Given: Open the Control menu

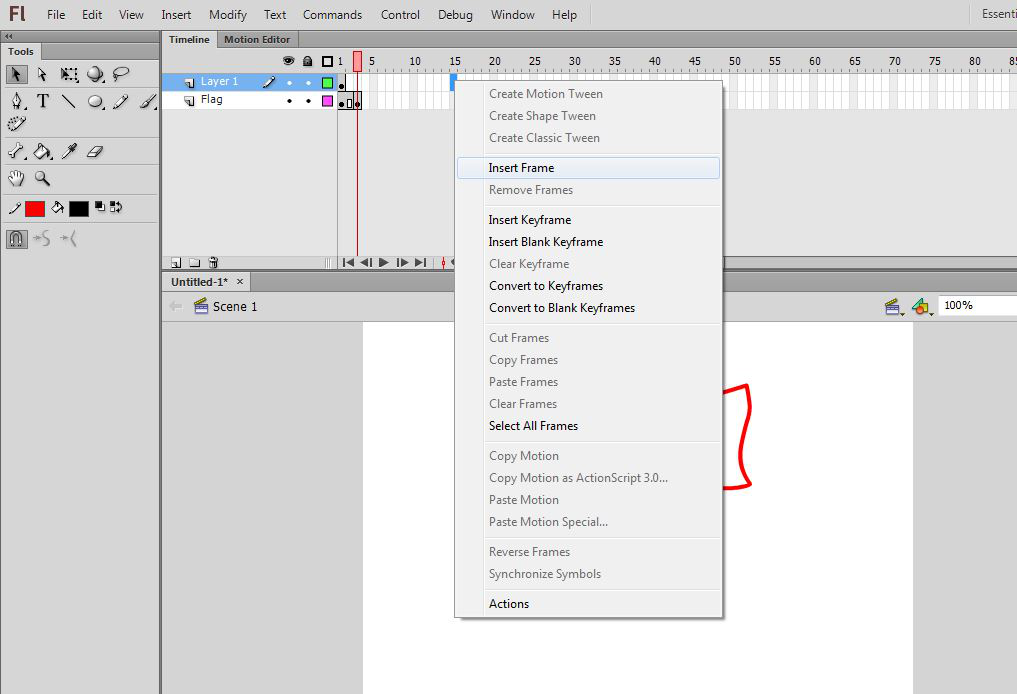Looking at the screenshot, I should pos(400,14).
